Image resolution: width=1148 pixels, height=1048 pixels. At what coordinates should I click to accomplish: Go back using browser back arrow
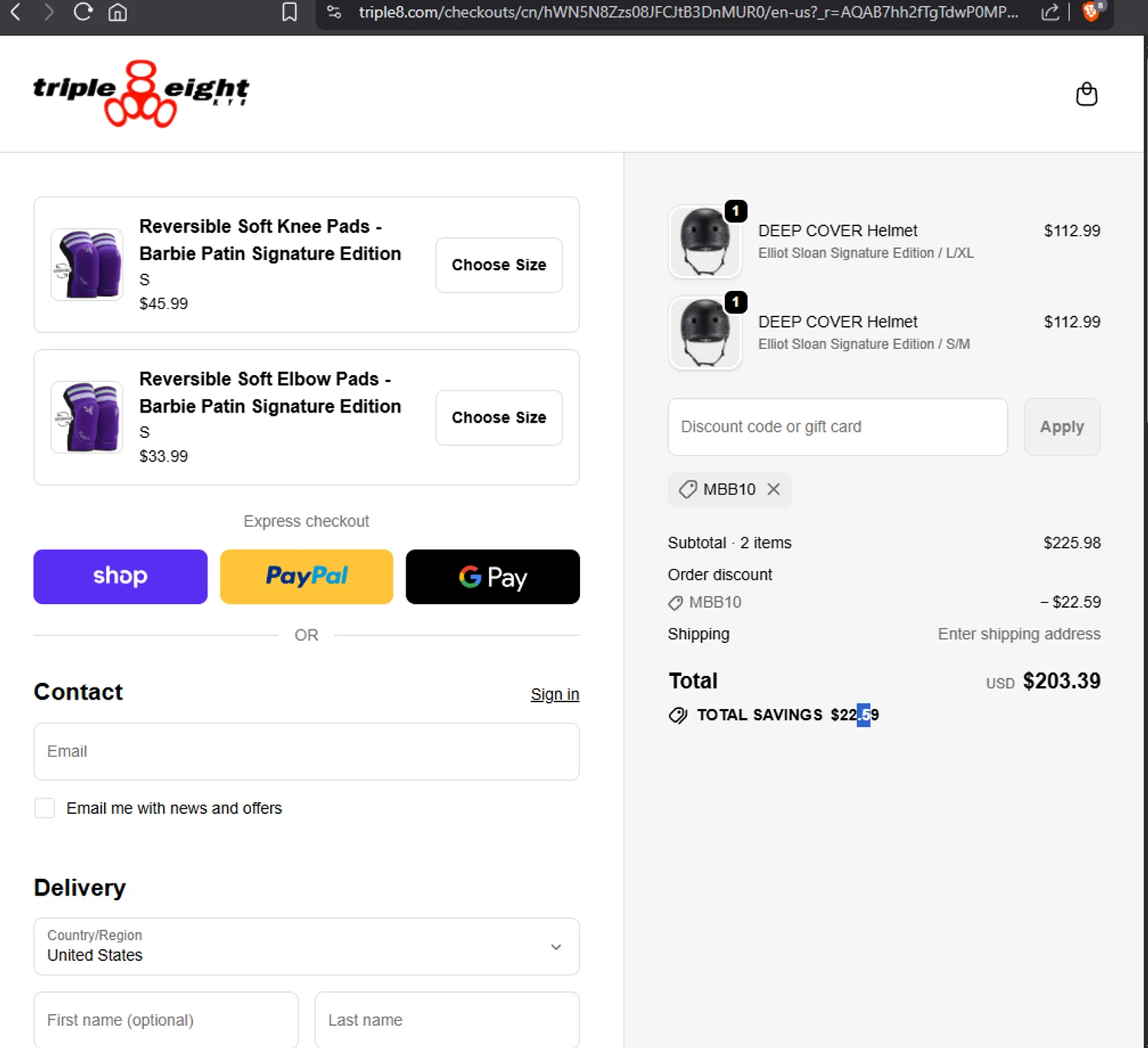(15, 11)
